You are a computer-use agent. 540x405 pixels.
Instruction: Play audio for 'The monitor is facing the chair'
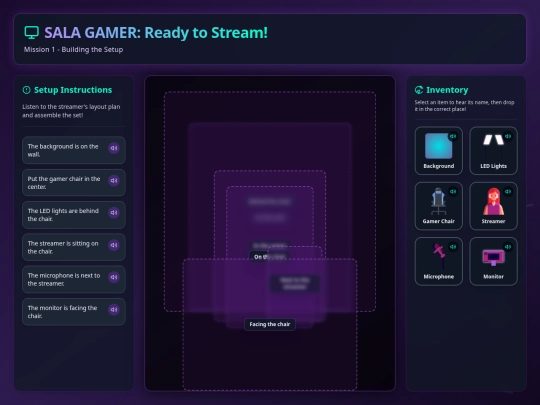tap(114, 310)
